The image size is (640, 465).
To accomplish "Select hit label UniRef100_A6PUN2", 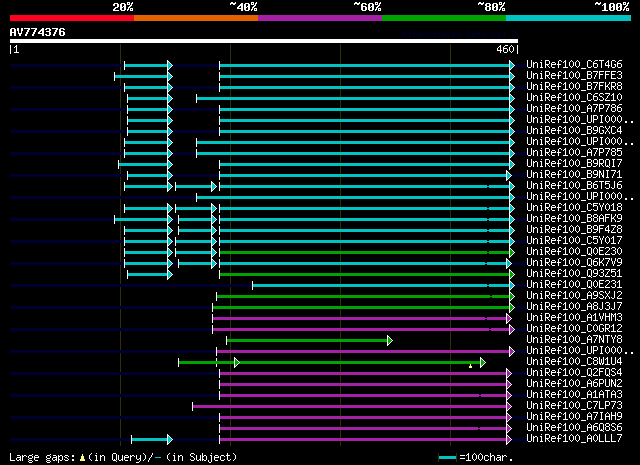I will 574,384.
